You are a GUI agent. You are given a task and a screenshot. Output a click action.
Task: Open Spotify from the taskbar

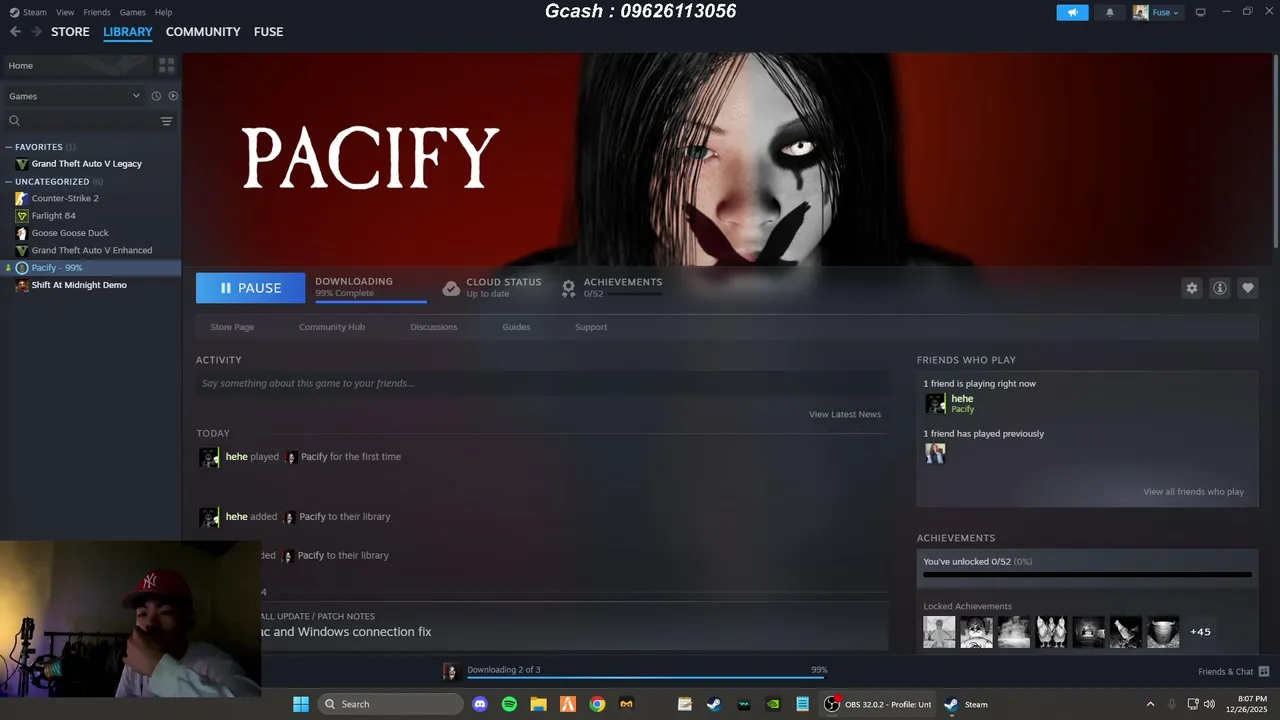(509, 704)
